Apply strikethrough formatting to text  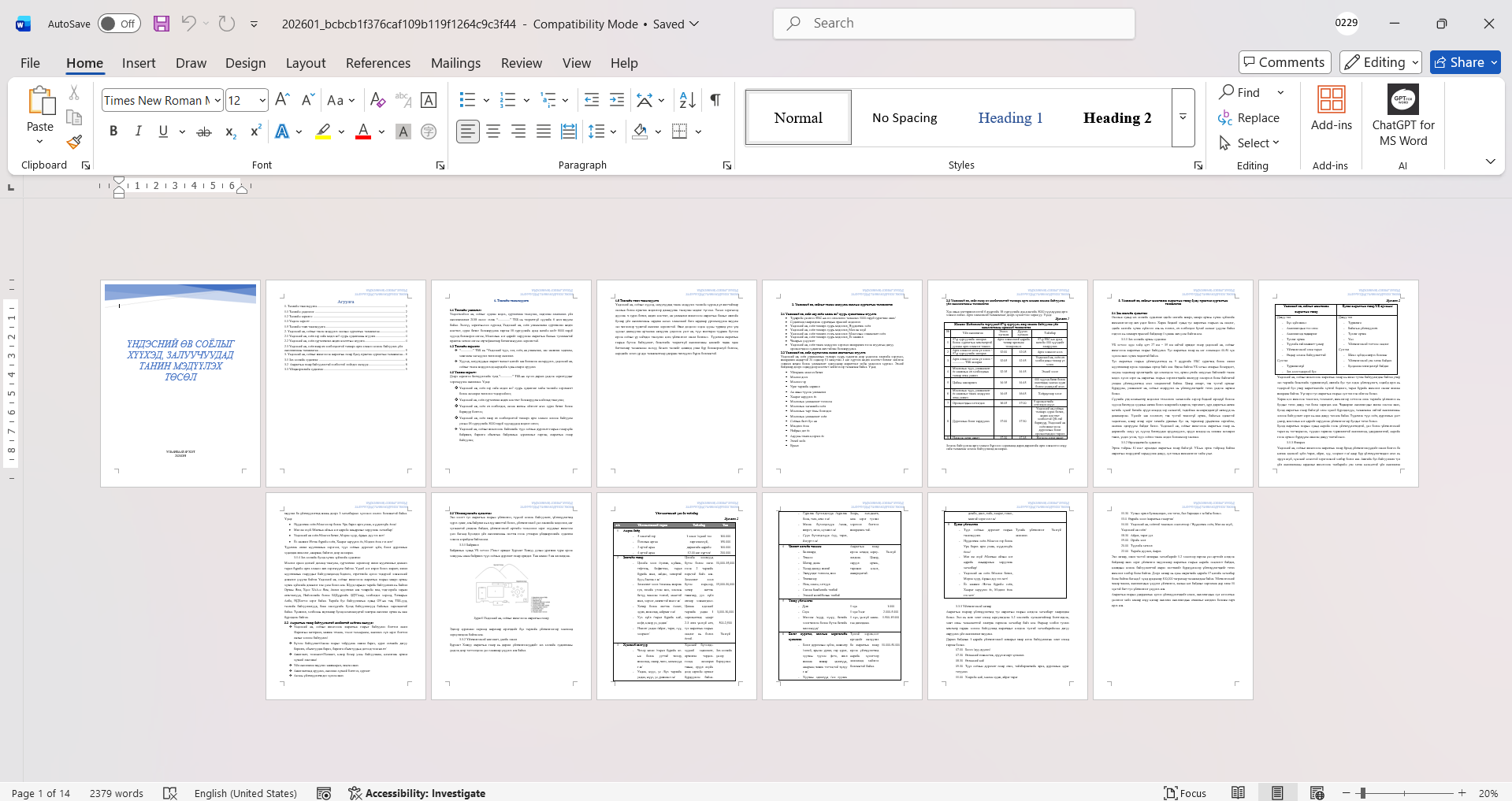pyautogui.click(x=204, y=132)
